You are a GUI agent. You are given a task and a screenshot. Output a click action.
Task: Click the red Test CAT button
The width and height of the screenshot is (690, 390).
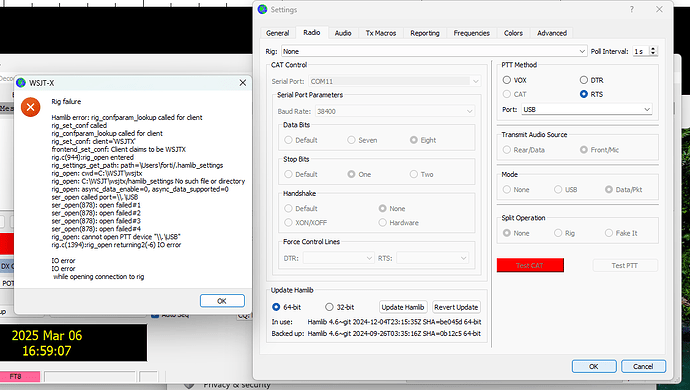[x=530, y=265]
